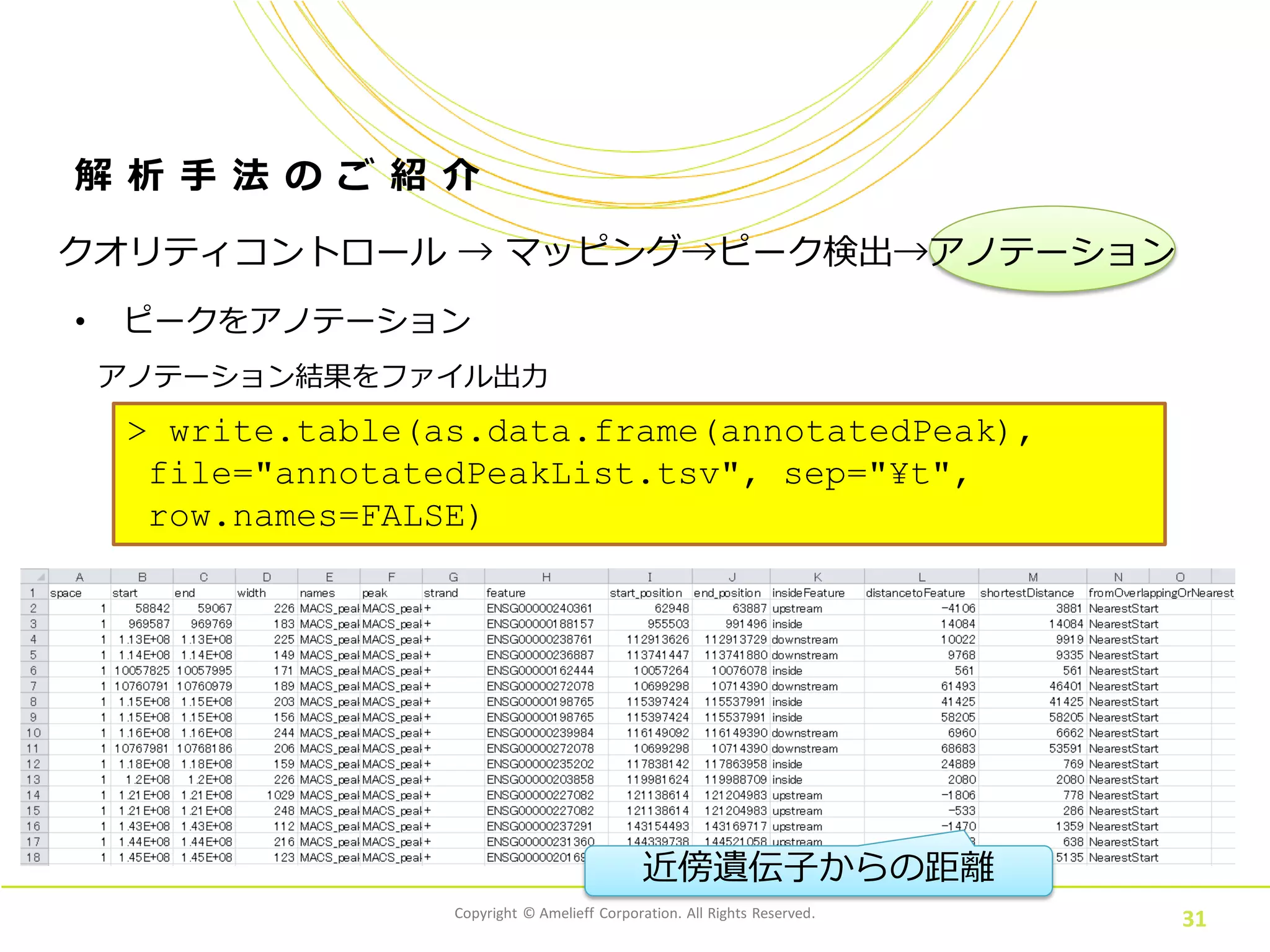The height and width of the screenshot is (952, 1270).
Task: Select column H header
Action: (546, 576)
